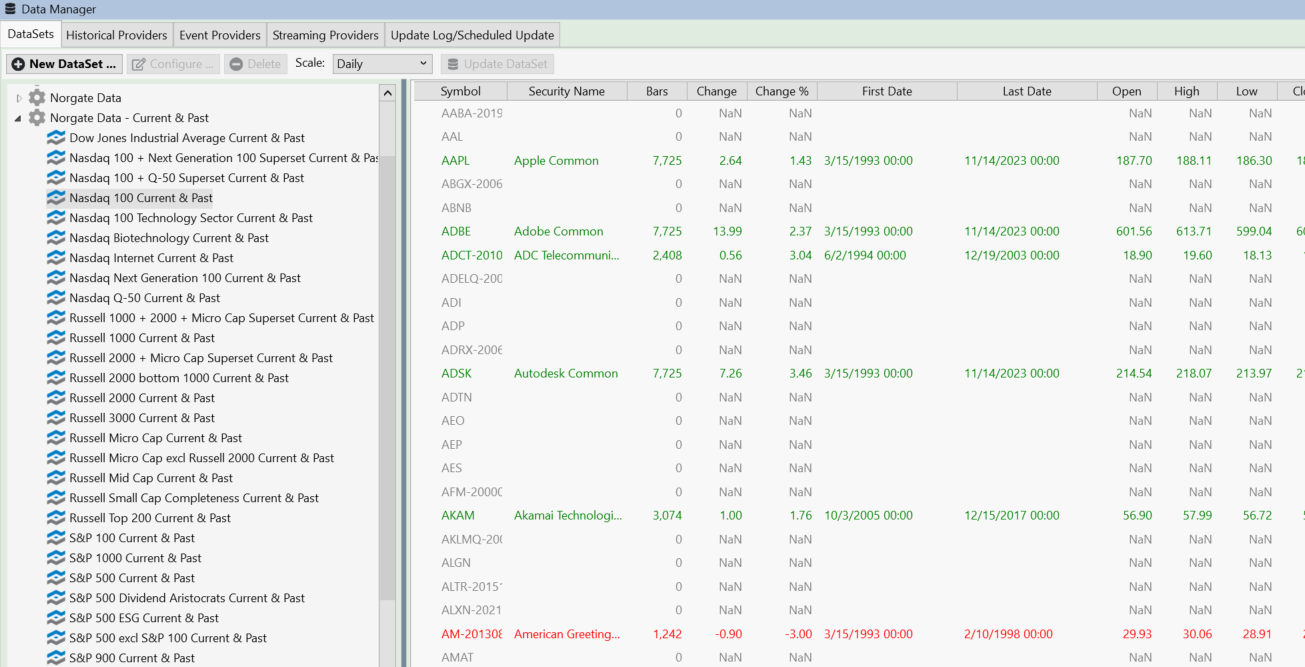Screen dimensions: 1305x667
Task: Click the Nasdaq Biotechnology dataset icon
Action: coord(56,238)
